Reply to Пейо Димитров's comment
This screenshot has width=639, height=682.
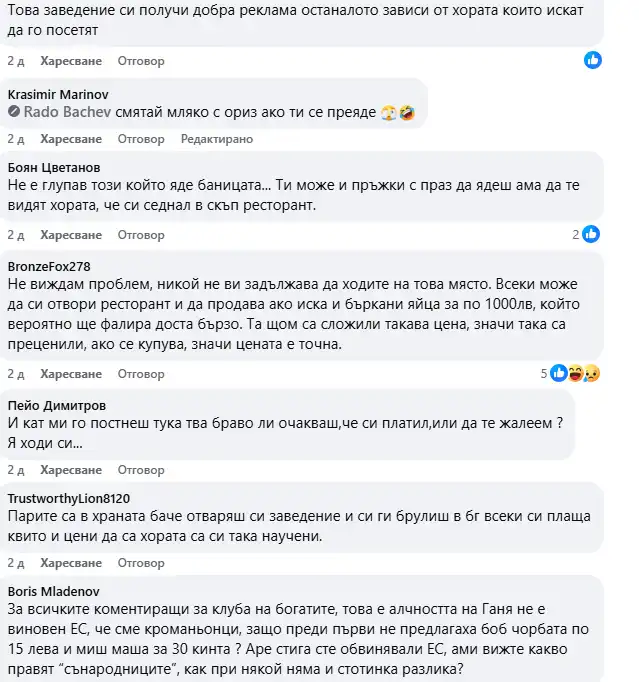pos(141,470)
